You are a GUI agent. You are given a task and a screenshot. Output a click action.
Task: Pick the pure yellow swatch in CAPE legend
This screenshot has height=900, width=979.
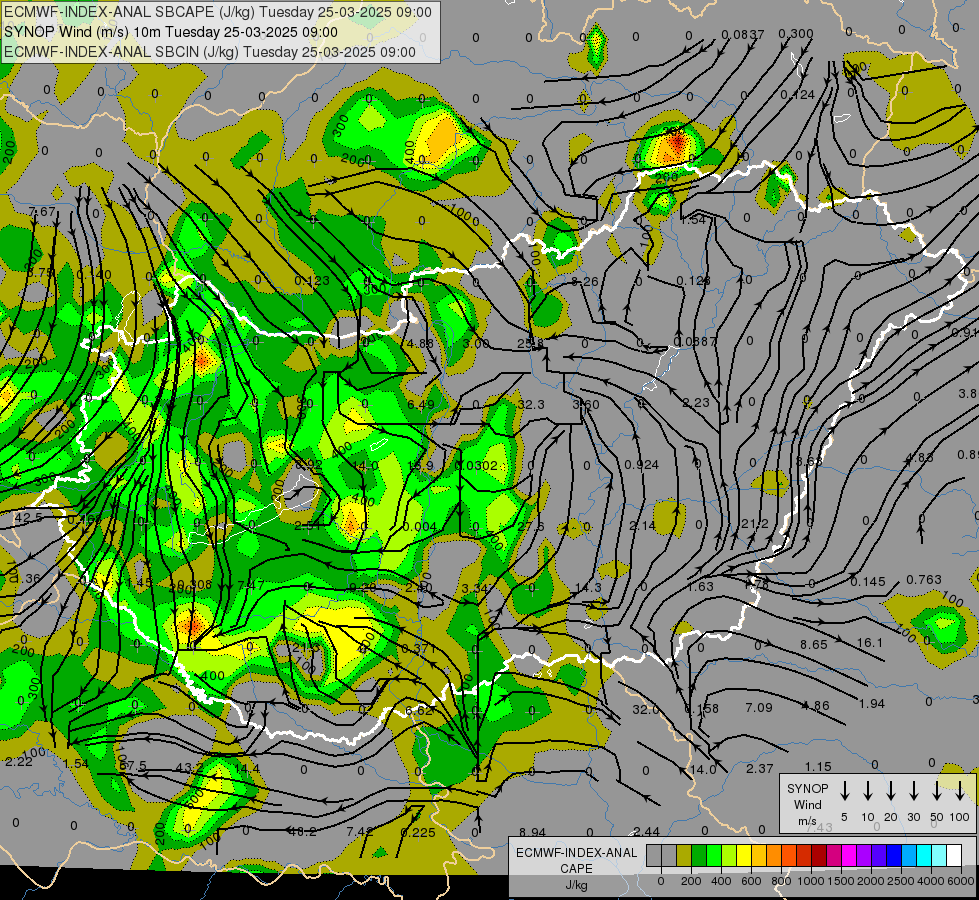click(x=744, y=855)
